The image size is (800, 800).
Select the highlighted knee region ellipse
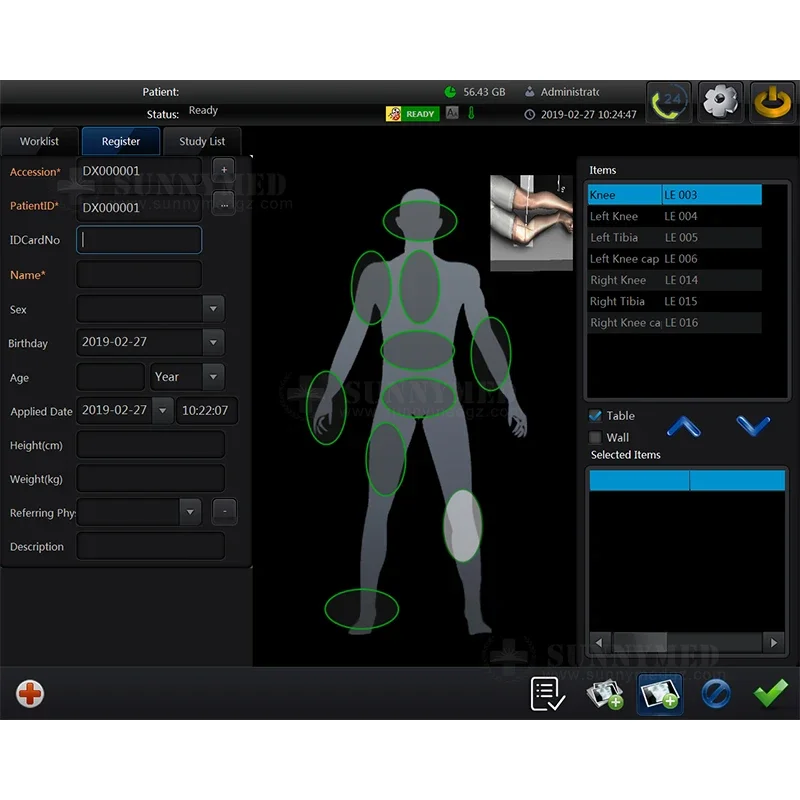pyautogui.click(x=462, y=526)
